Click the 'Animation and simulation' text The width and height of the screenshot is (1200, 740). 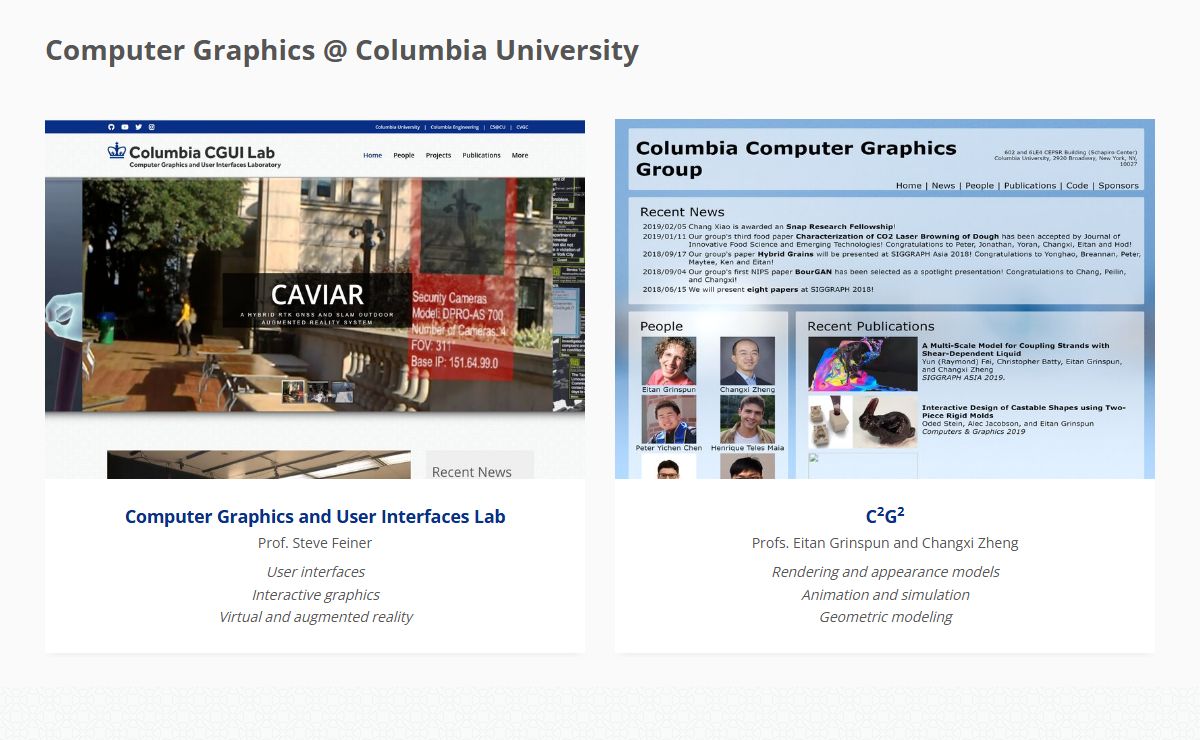click(886, 595)
